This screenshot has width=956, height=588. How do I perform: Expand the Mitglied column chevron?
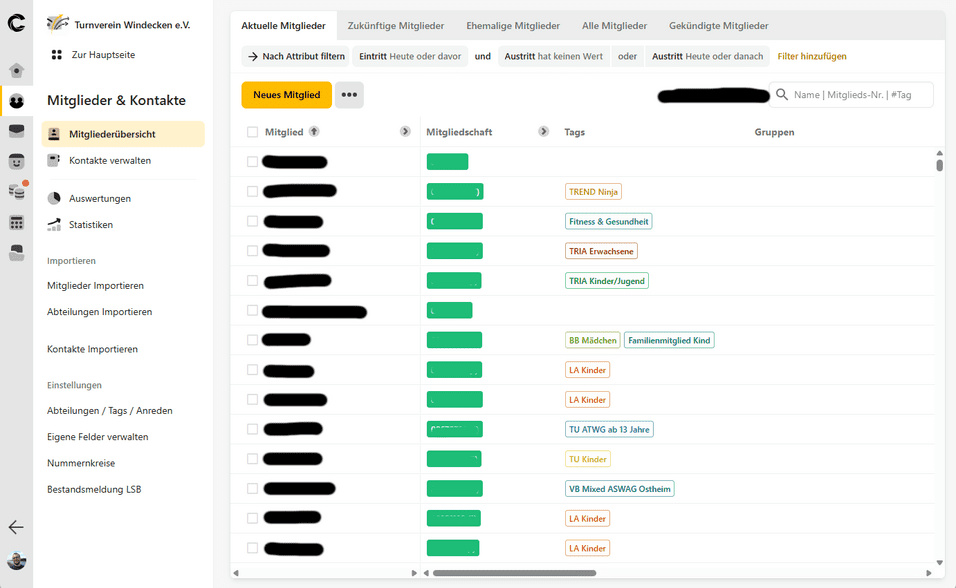point(405,132)
